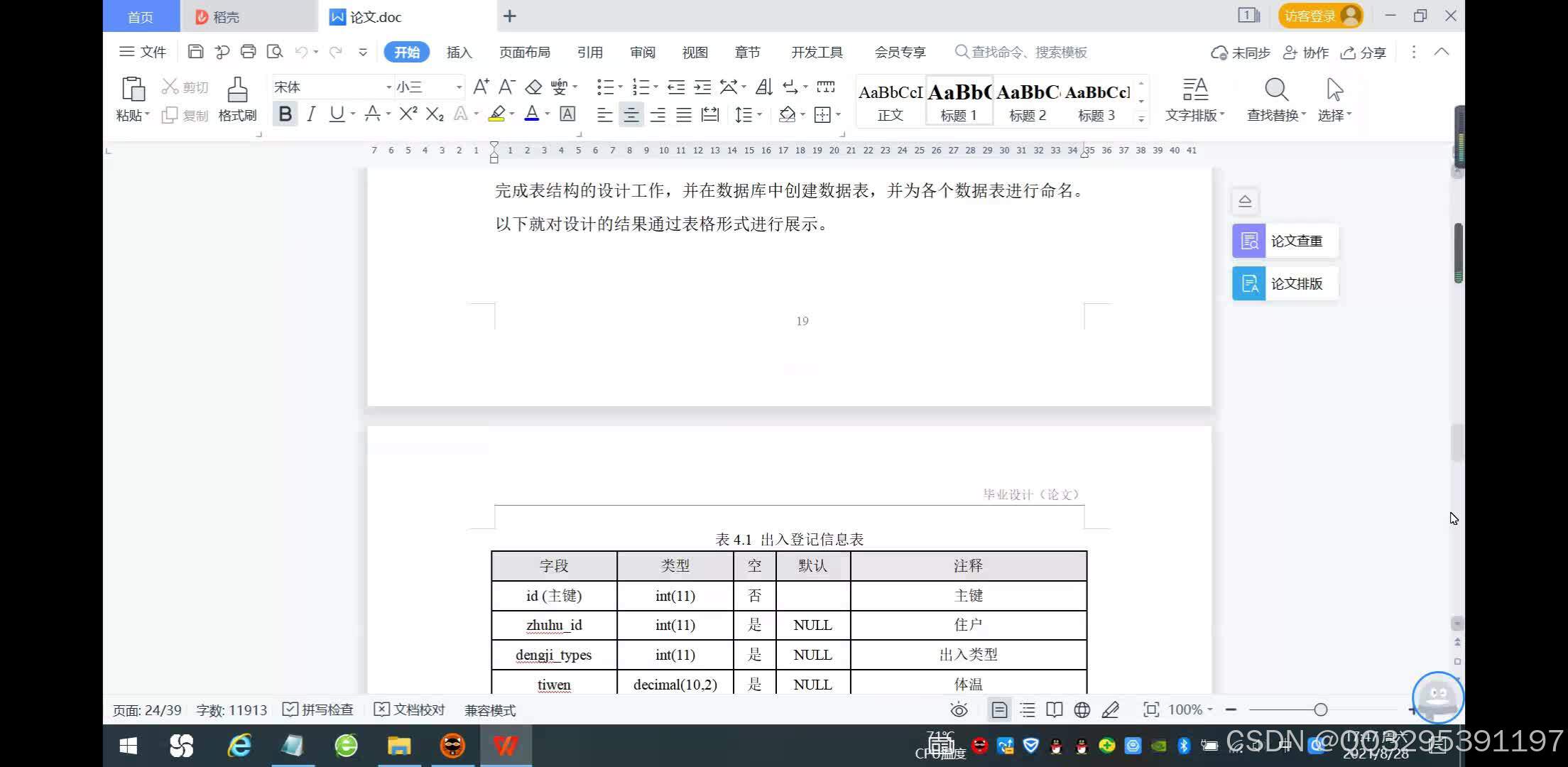Switch to the 页面布局 ribbon tab
The width and height of the screenshot is (1568, 767).
pyautogui.click(x=525, y=52)
